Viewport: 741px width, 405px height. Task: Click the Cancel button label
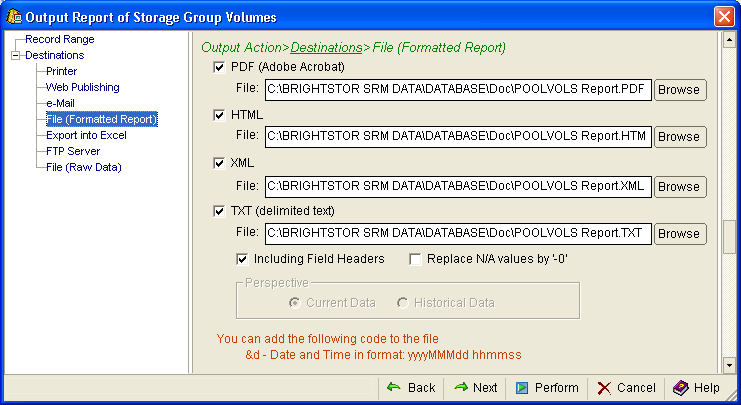[636, 388]
